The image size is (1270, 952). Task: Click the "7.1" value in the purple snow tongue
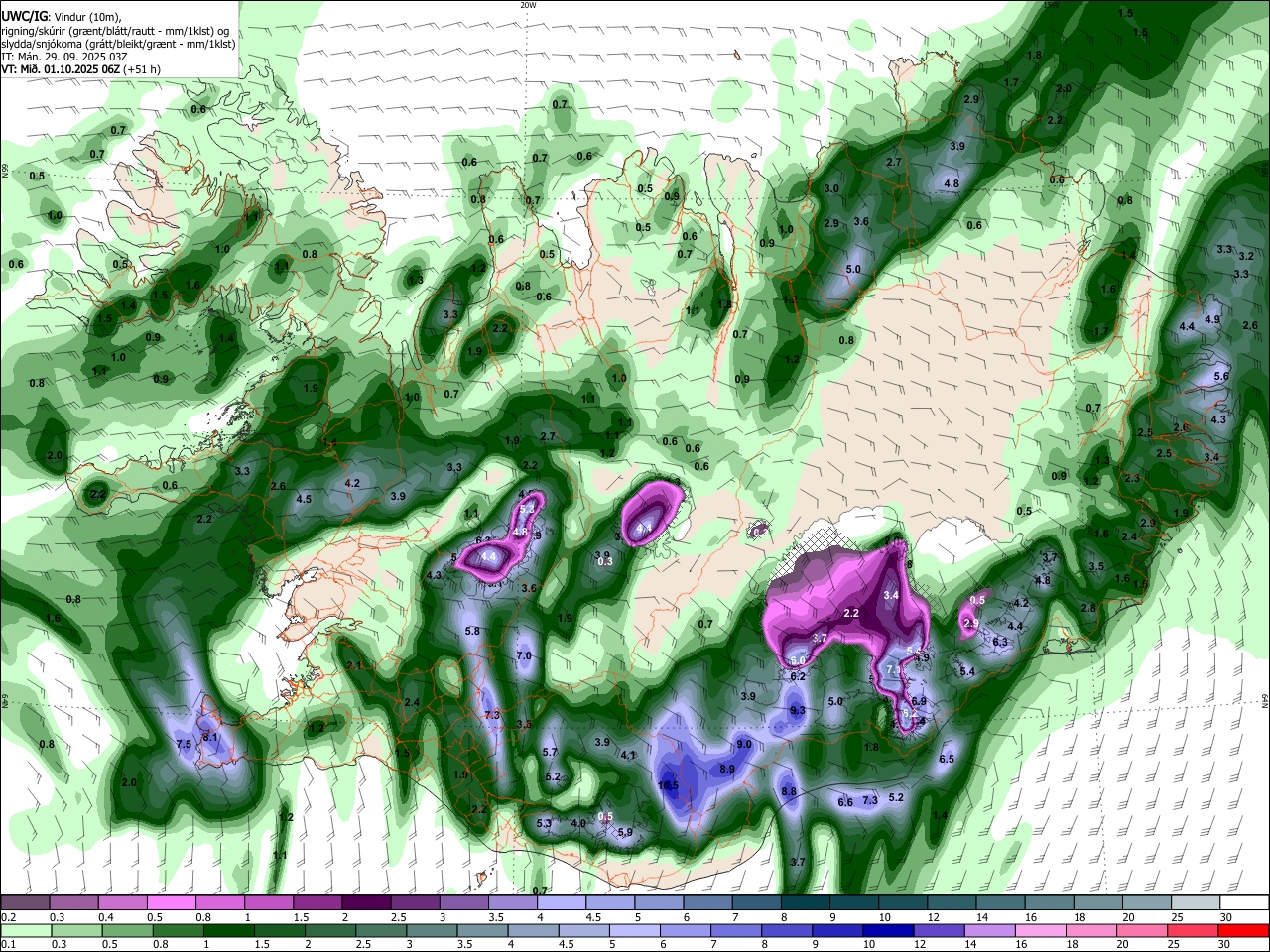coord(893,669)
